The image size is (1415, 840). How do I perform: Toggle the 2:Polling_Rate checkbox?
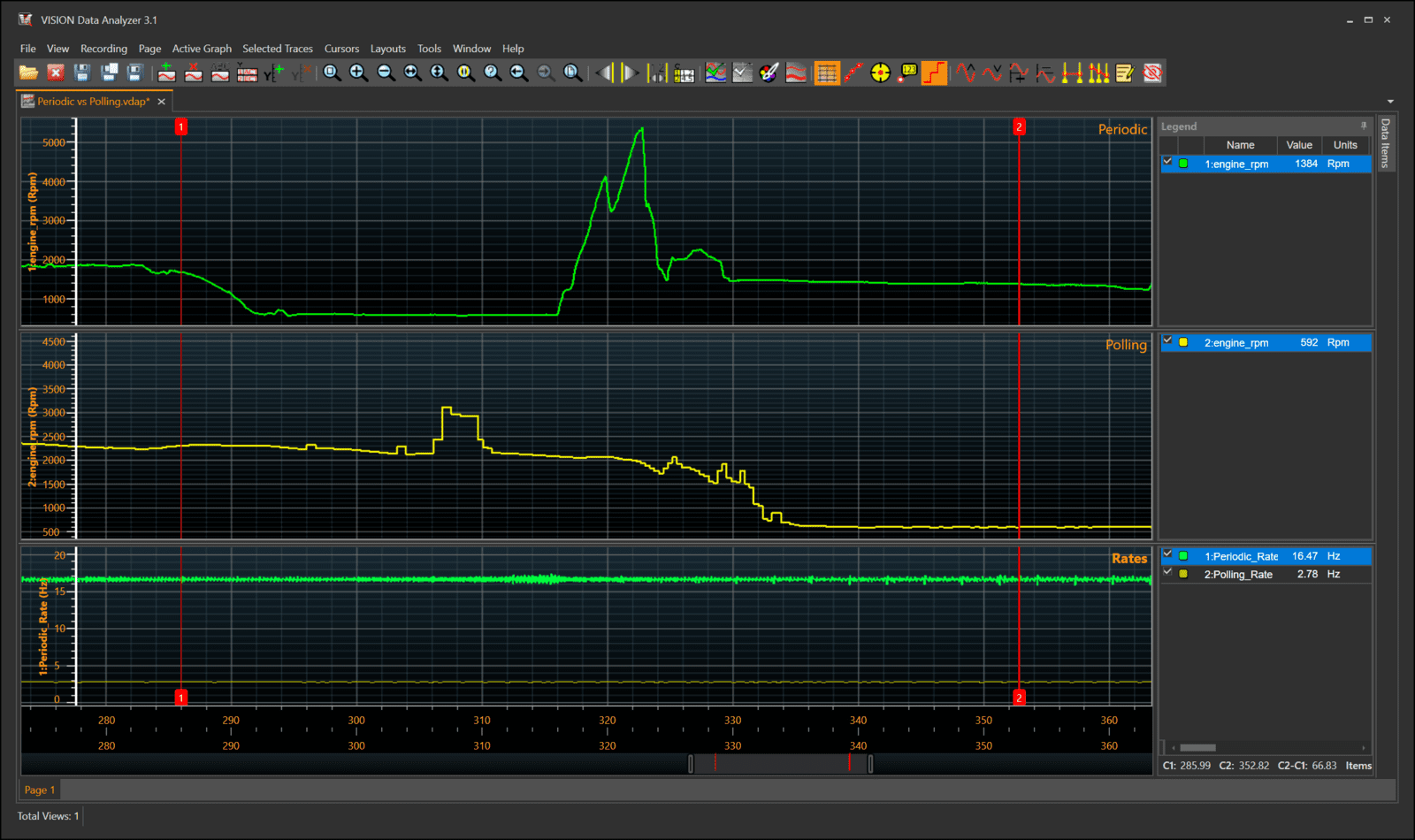tap(1167, 573)
